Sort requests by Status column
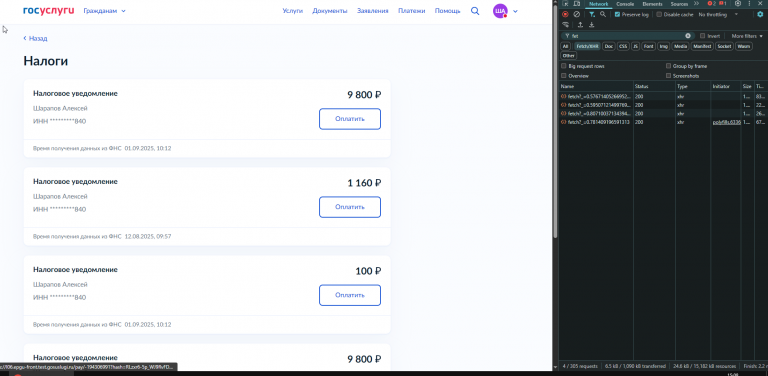The width and height of the screenshot is (768, 376). (x=653, y=86)
